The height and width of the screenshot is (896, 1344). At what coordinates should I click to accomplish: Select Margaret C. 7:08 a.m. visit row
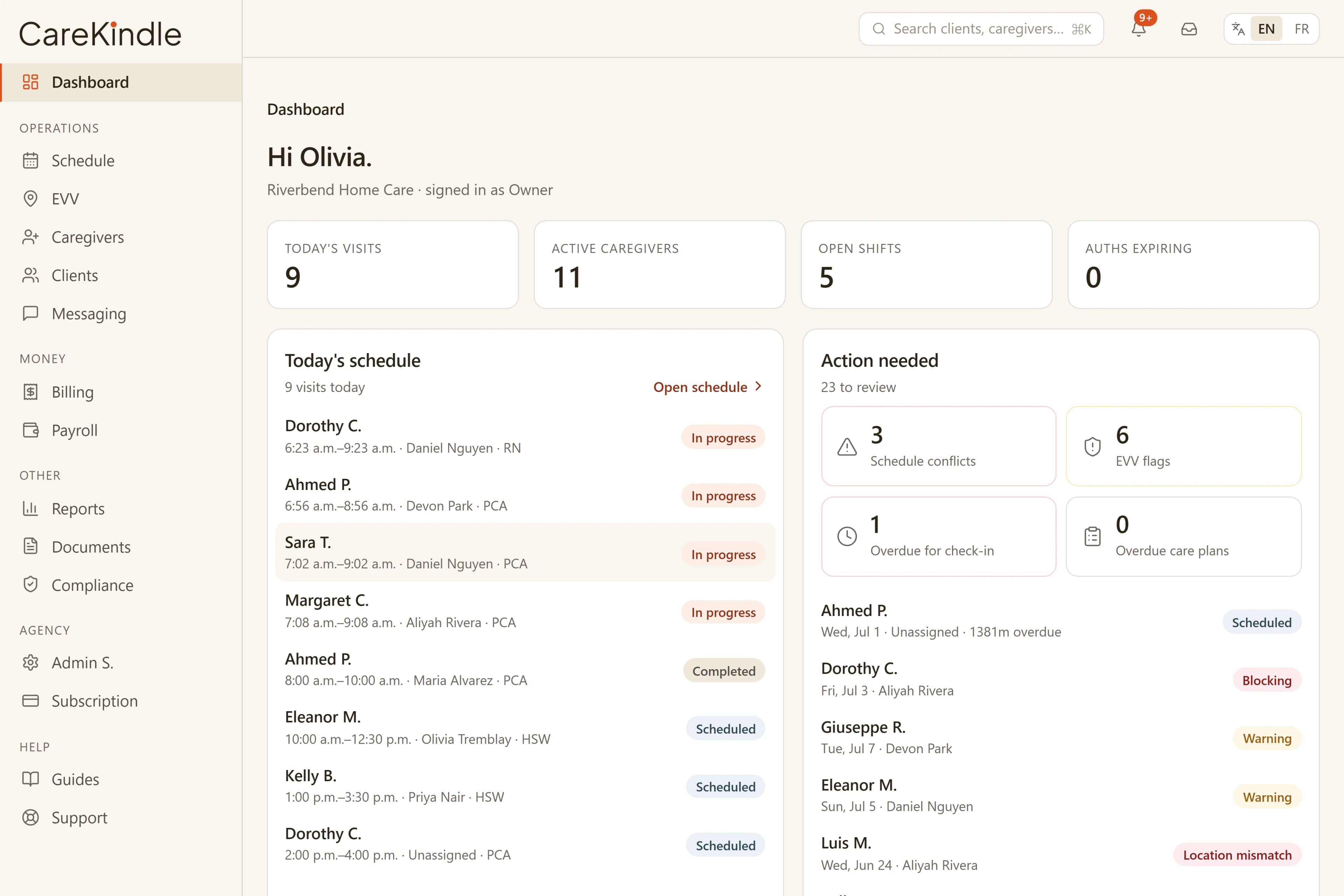(x=525, y=611)
